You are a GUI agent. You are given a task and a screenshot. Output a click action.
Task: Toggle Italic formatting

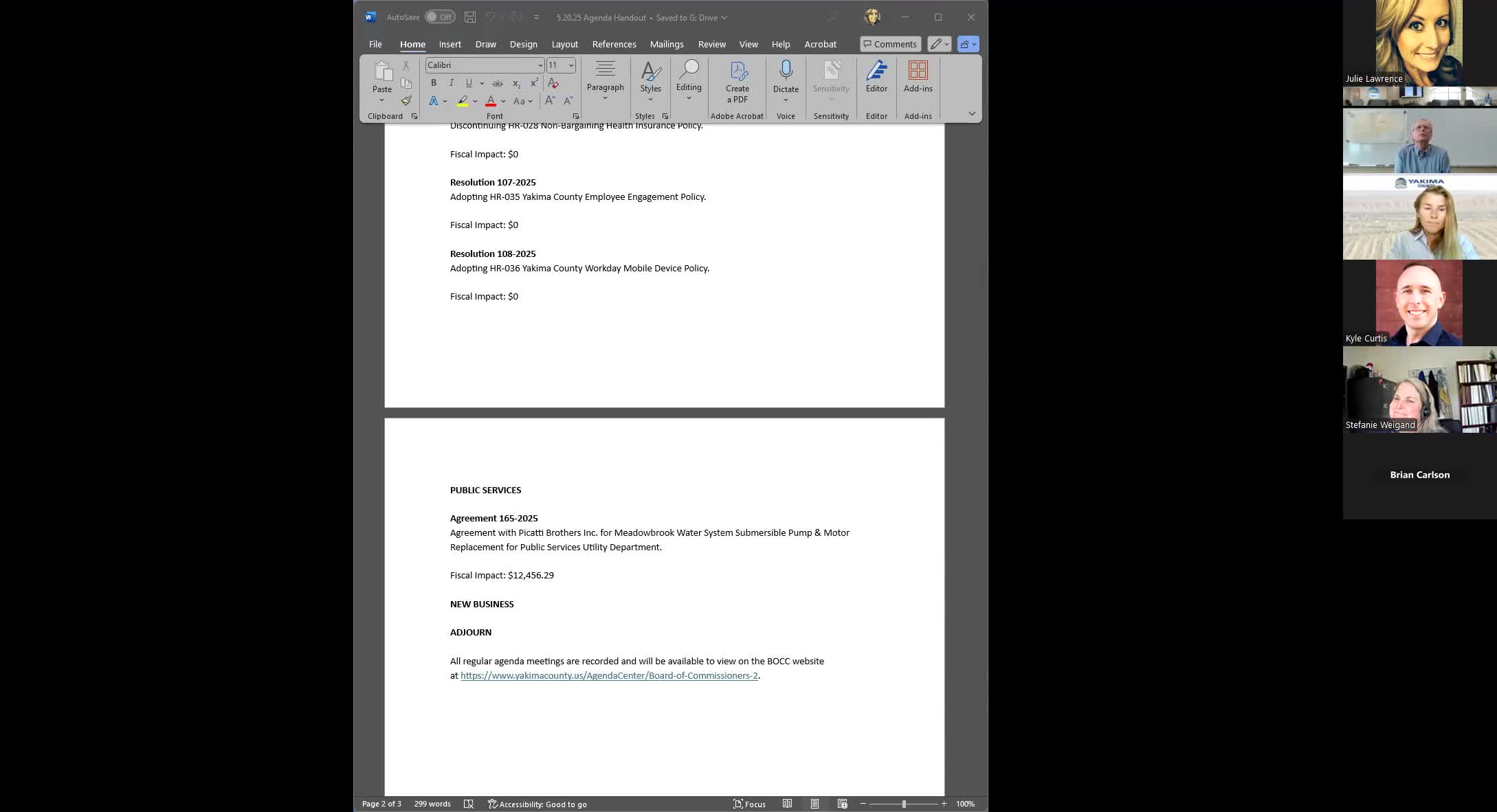point(451,83)
